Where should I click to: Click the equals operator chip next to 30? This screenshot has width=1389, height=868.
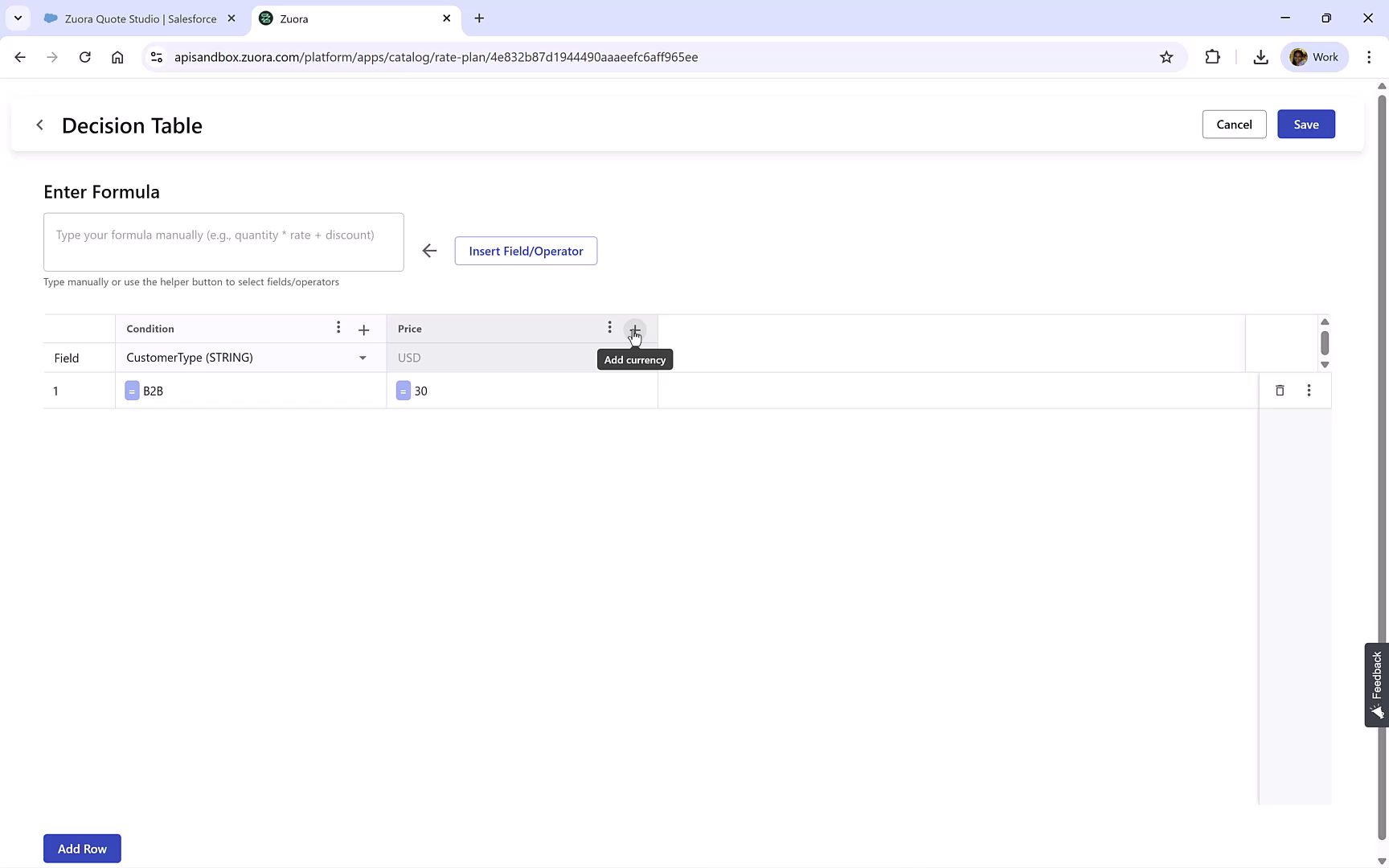pos(404,391)
